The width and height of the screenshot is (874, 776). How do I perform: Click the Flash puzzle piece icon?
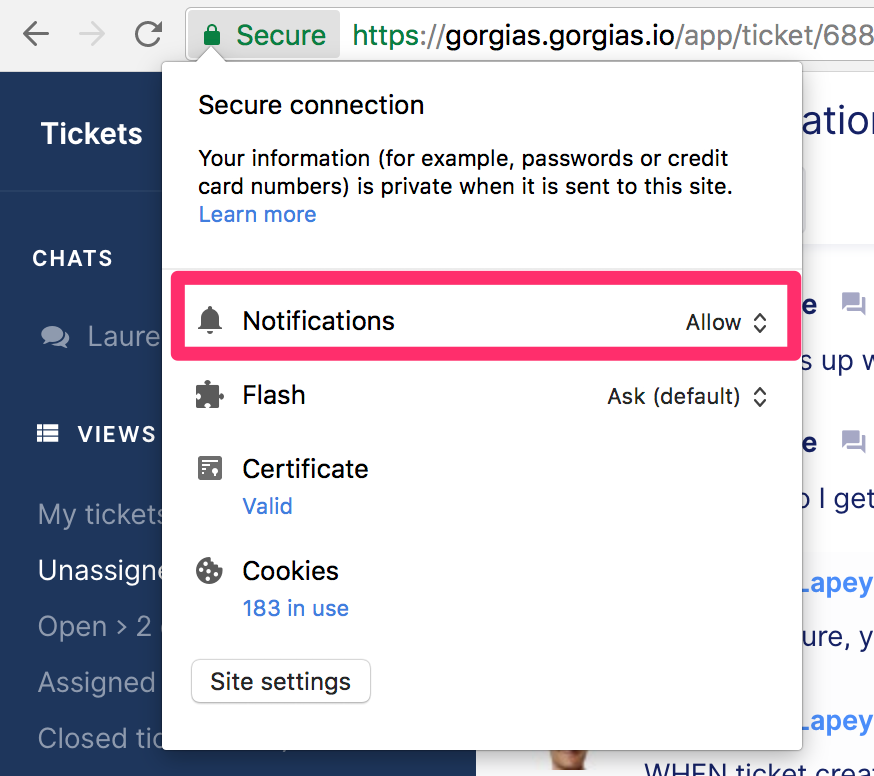[x=210, y=395]
